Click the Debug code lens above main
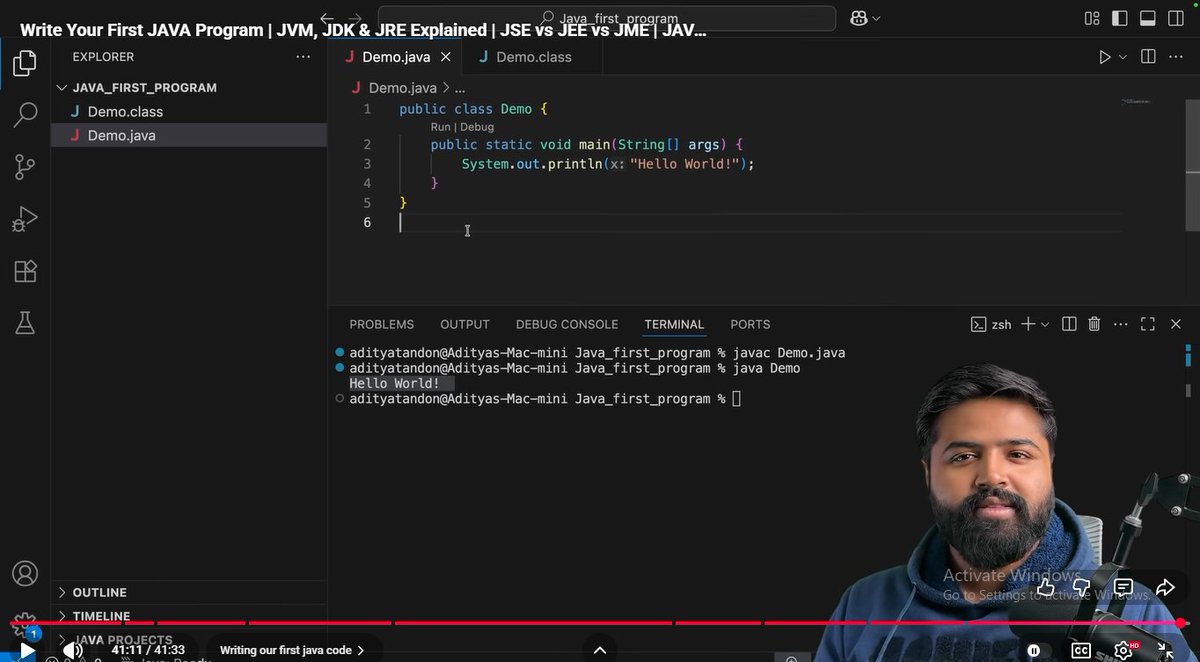This screenshot has height=662, width=1200. tap(477, 127)
